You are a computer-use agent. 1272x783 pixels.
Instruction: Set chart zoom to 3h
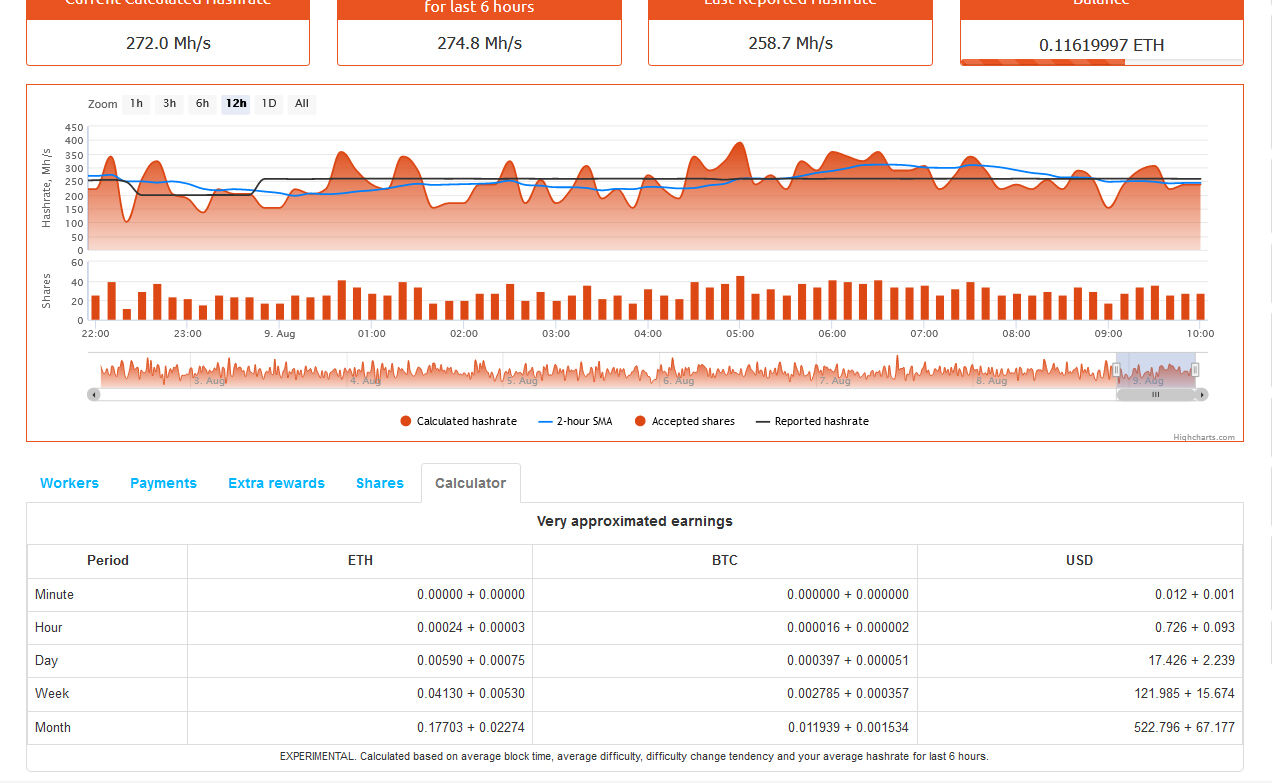[x=169, y=104]
